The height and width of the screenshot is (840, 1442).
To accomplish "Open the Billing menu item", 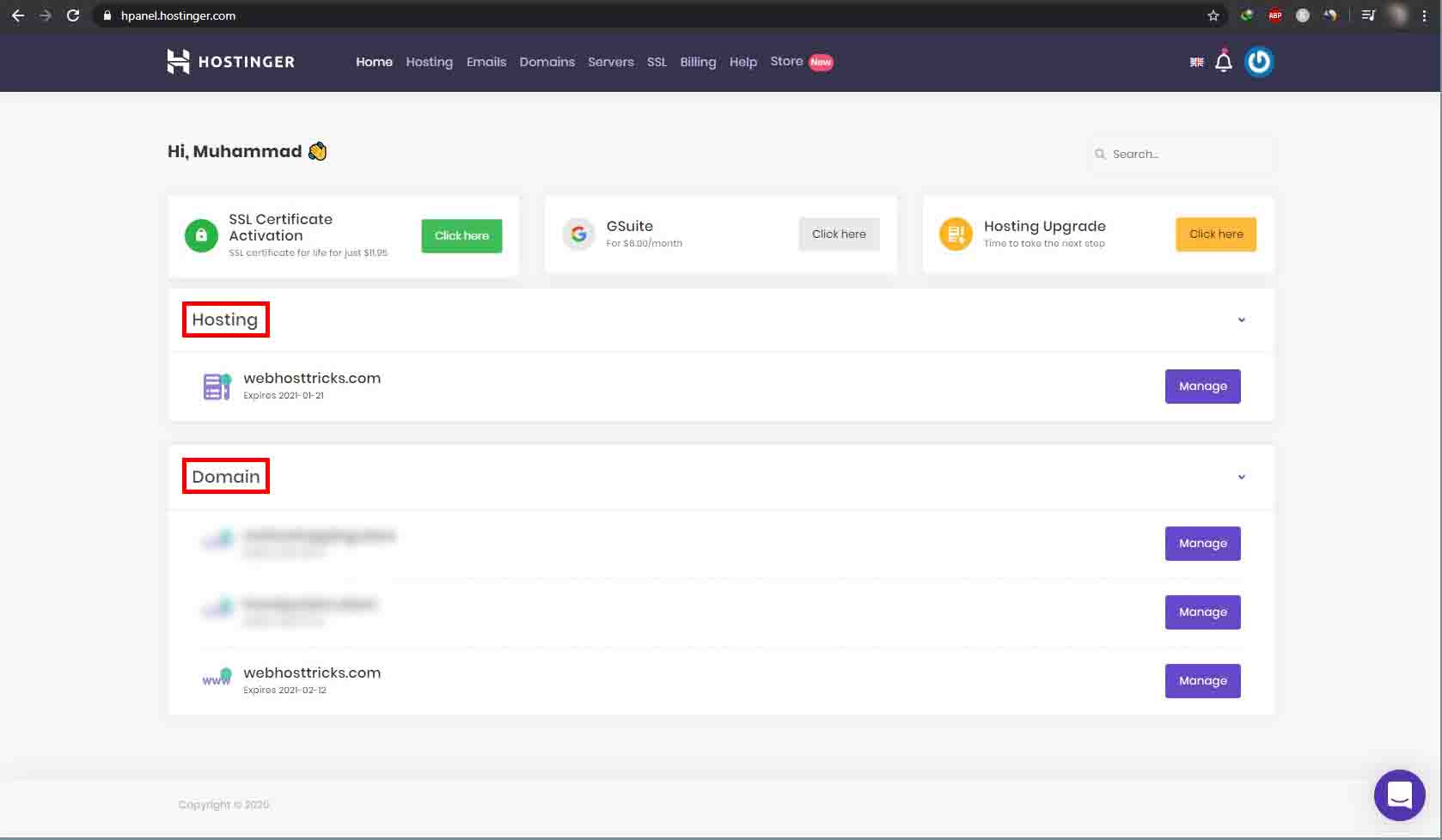I will 698,62.
